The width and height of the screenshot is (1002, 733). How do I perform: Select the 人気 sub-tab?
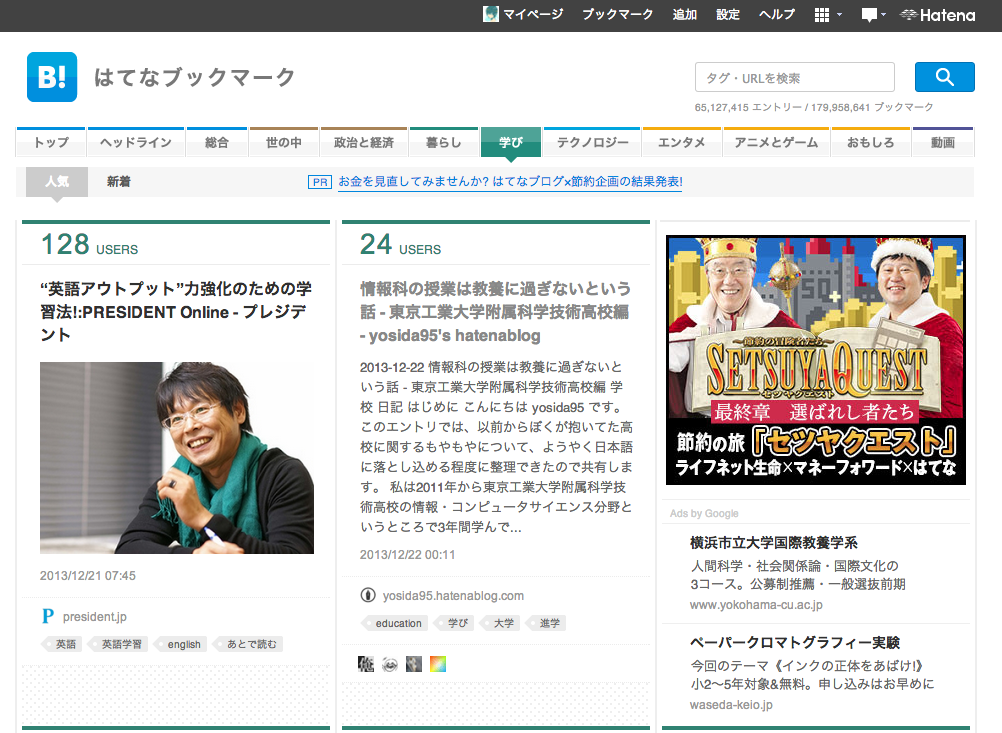(x=57, y=182)
